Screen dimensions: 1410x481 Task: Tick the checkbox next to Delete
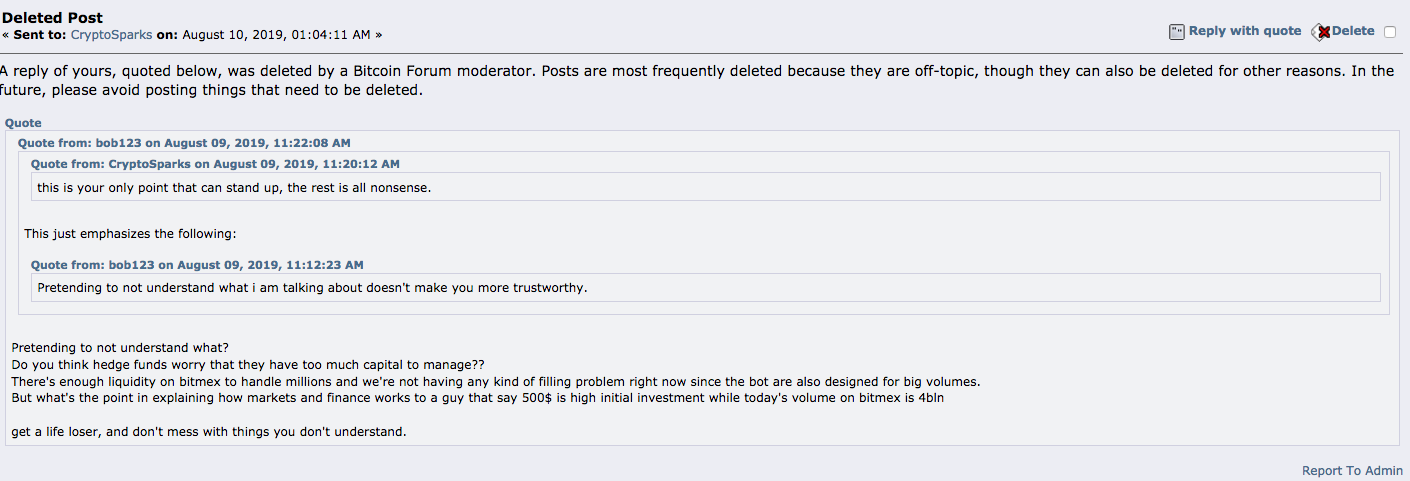tap(1390, 32)
